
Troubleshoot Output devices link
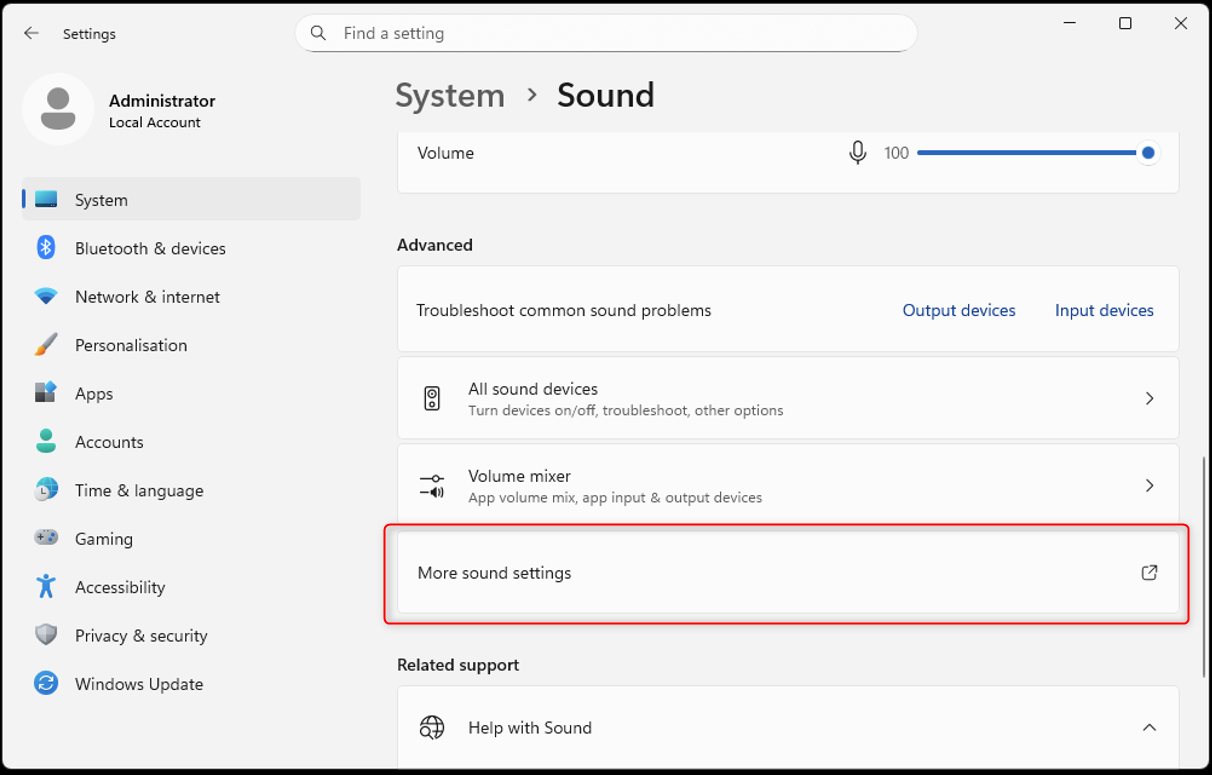tap(959, 310)
